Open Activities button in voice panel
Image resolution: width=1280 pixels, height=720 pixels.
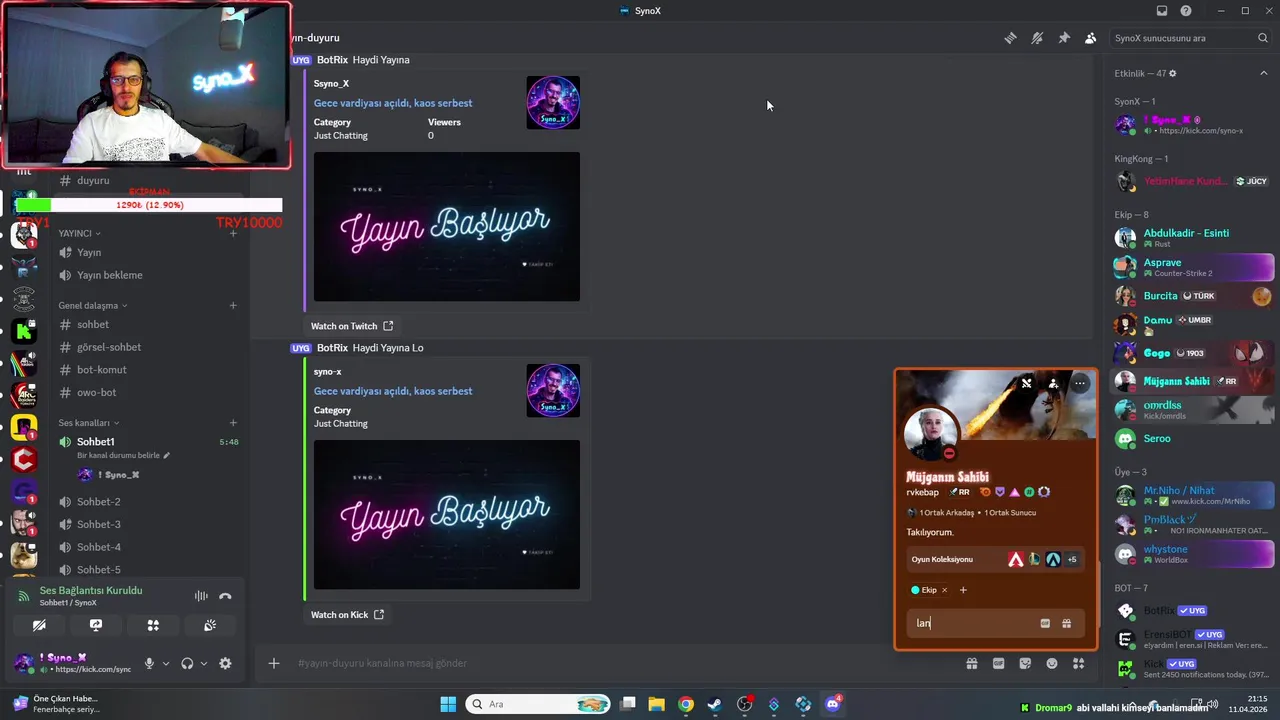(x=153, y=625)
